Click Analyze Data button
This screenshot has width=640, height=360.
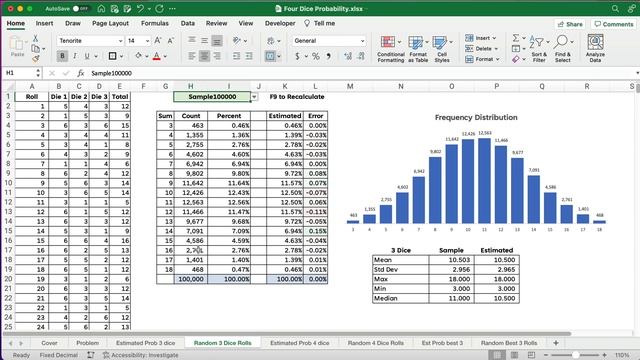(595, 49)
